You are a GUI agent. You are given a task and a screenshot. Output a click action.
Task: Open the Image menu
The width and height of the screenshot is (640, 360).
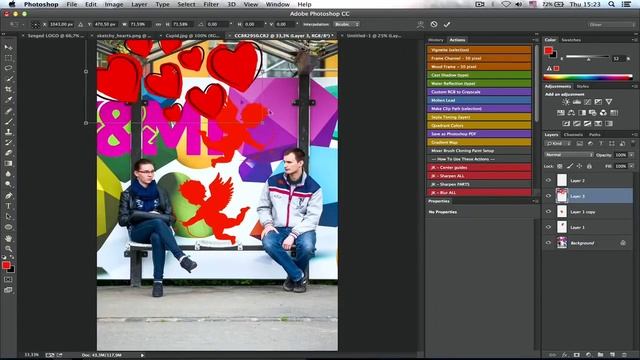(114, 4)
